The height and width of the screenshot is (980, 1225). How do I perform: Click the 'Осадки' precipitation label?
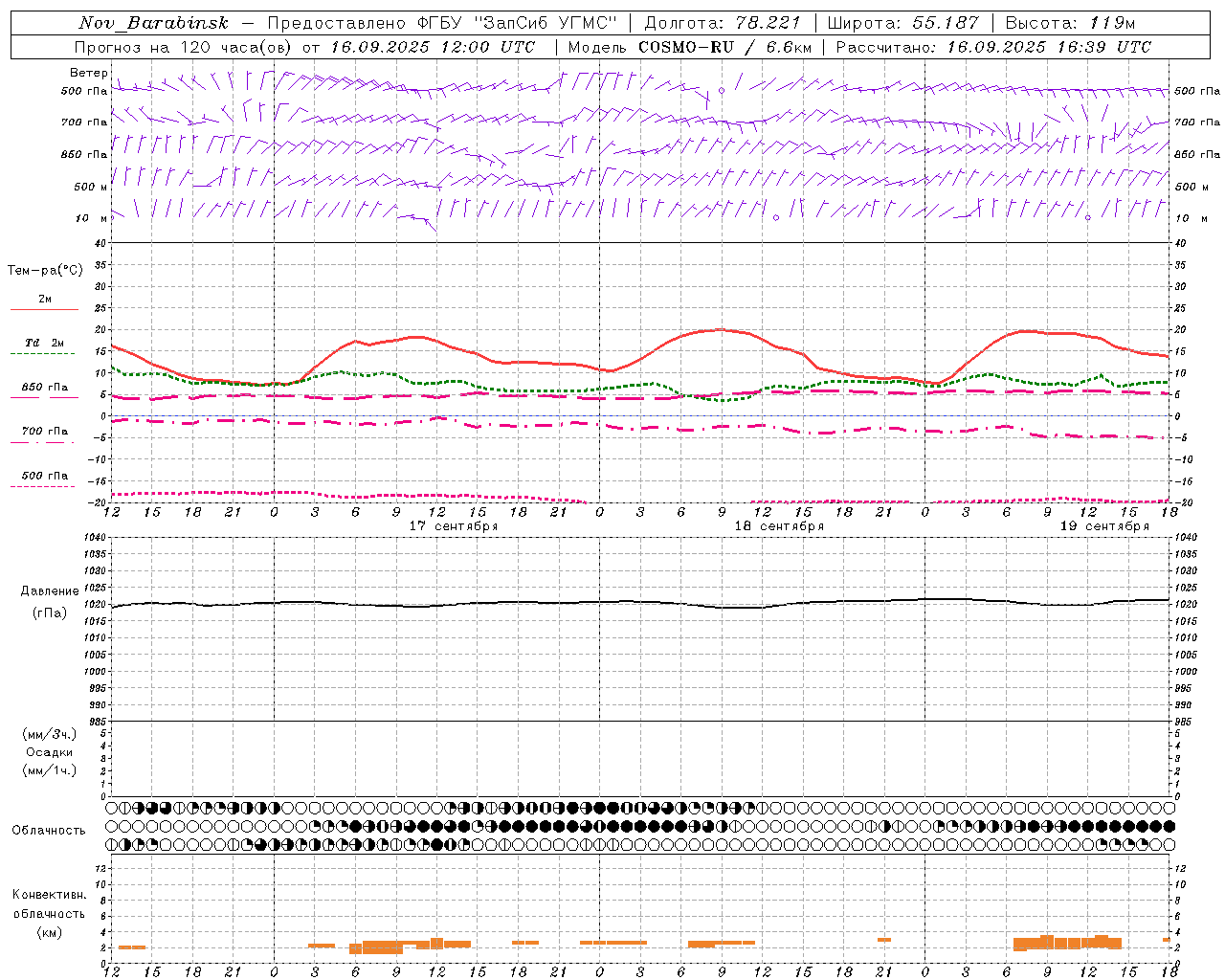point(50,752)
